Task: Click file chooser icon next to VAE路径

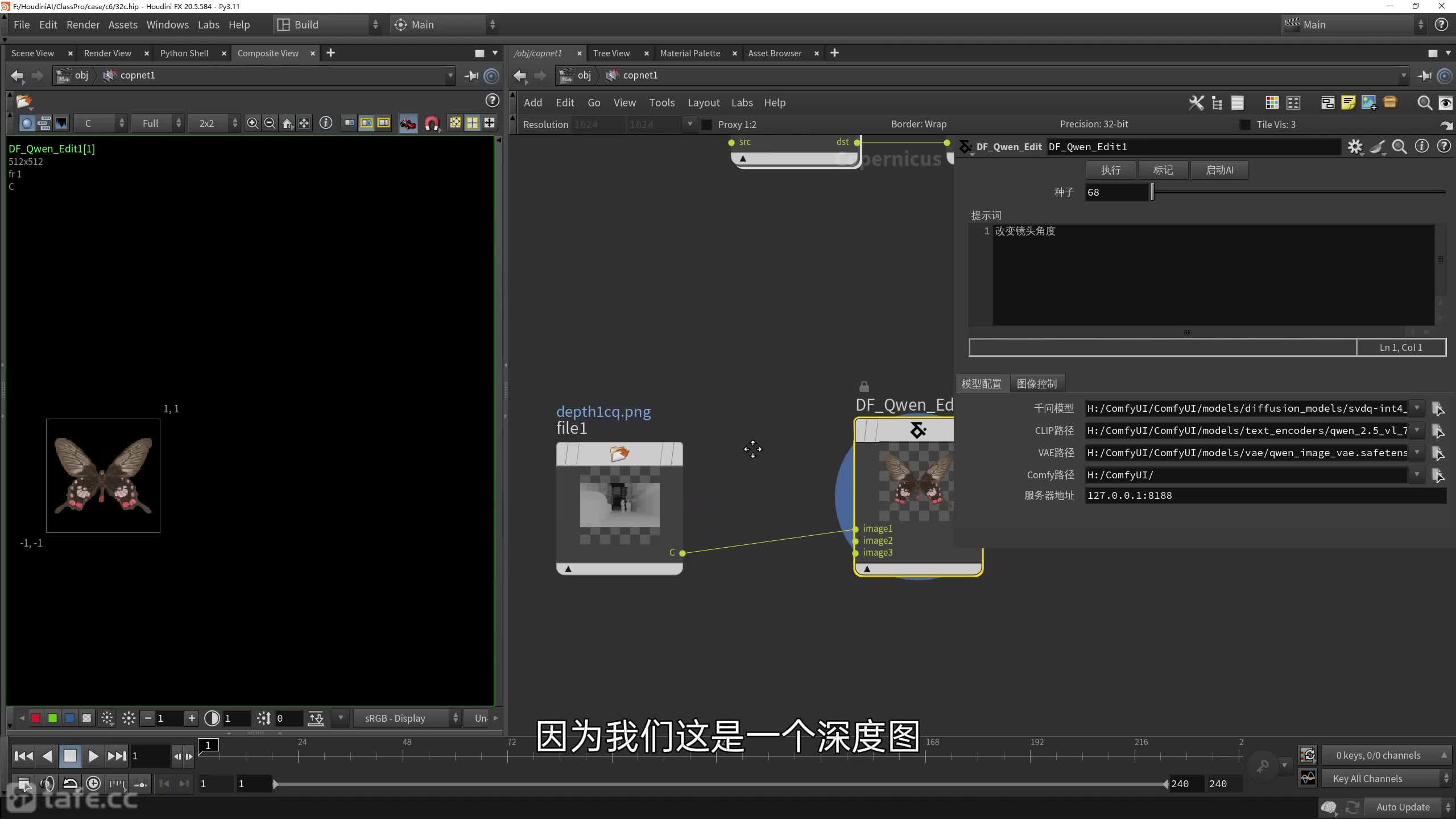Action: tap(1437, 453)
